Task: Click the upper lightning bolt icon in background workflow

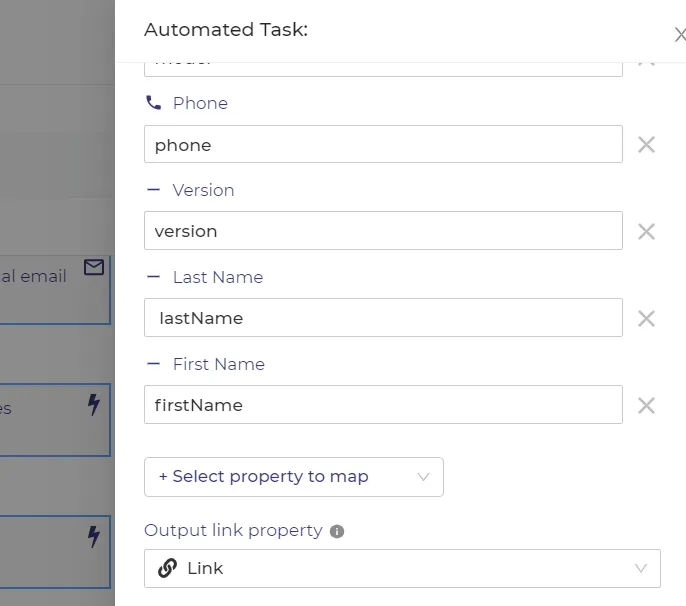Action: coord(94,404)
